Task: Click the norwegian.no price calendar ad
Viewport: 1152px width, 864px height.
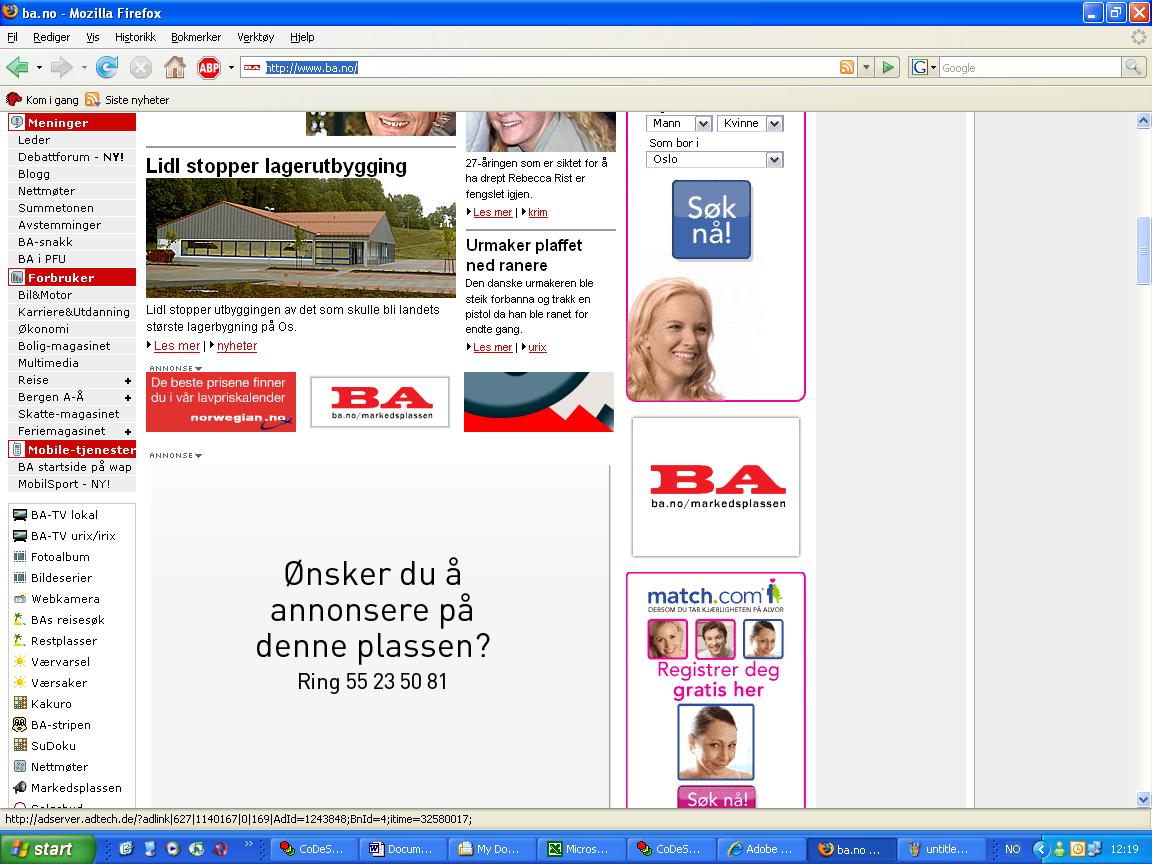Action: [221, 402]
